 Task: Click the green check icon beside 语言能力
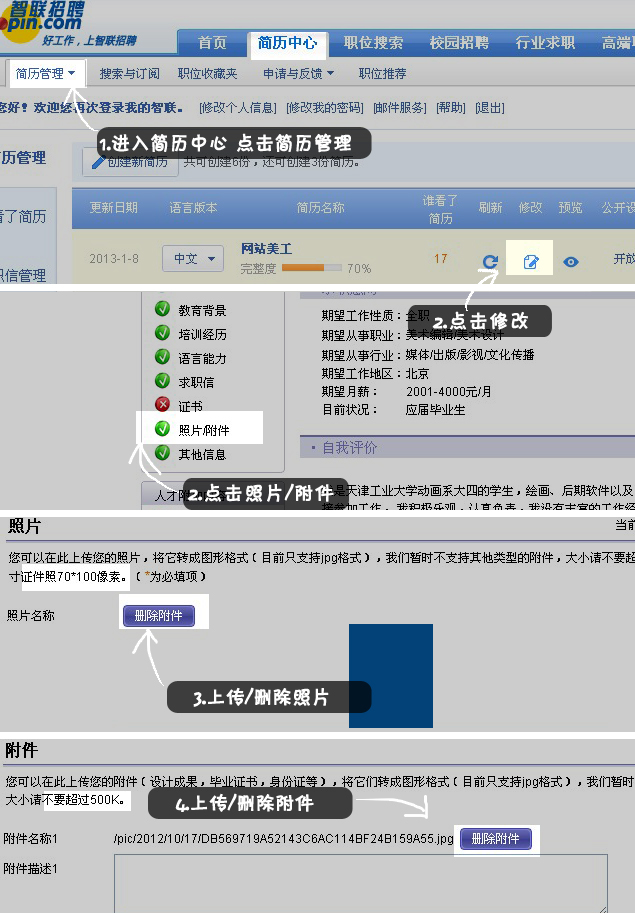coord(162,356)
